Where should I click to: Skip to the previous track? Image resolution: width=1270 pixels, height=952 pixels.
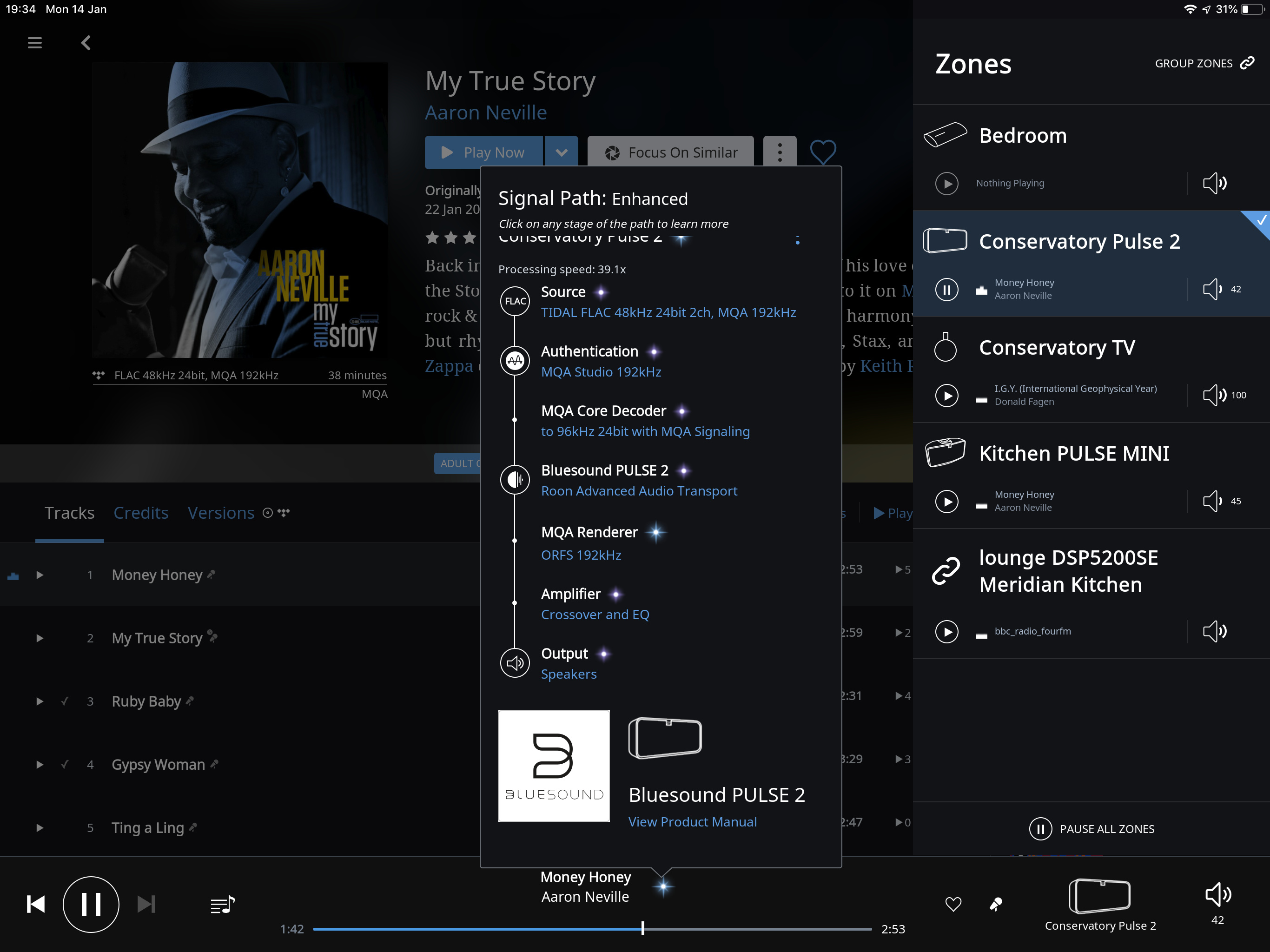coord(36,904)
